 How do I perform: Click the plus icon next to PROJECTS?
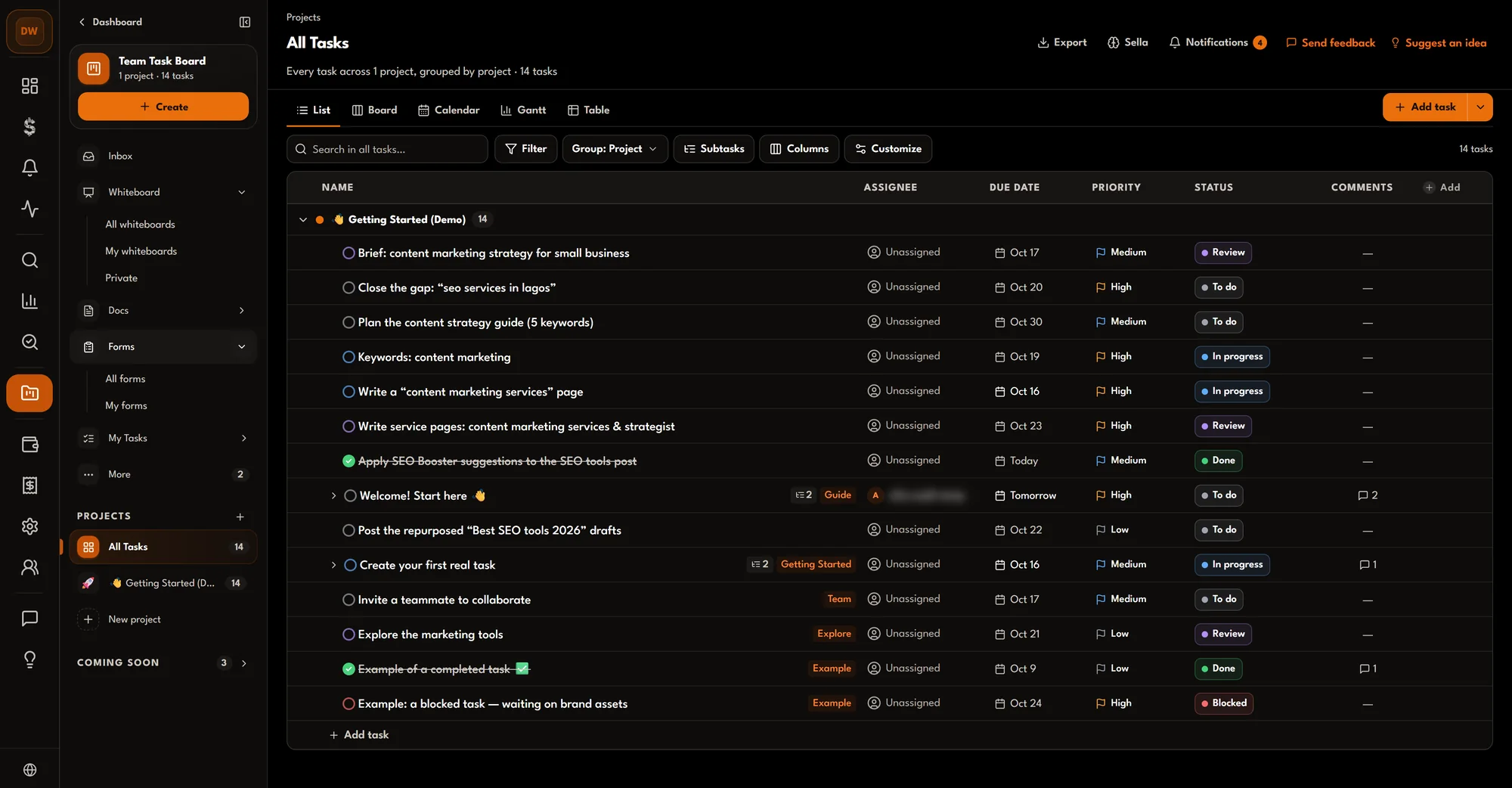pos(240,517)
